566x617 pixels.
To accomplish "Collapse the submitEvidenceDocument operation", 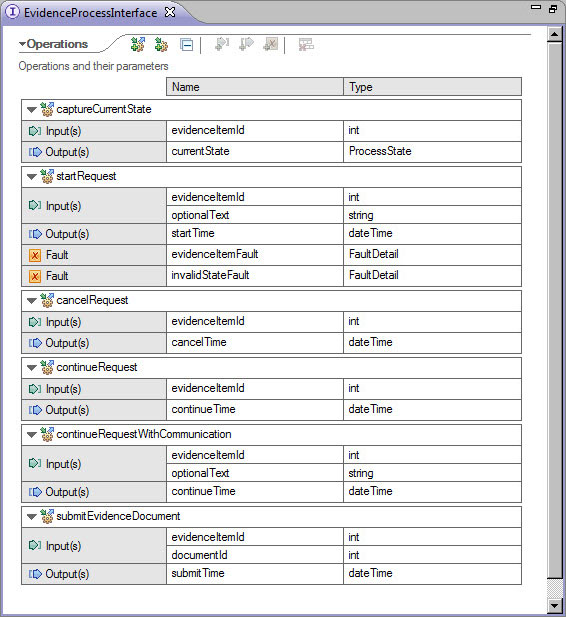I will click(x=32, y=517).
